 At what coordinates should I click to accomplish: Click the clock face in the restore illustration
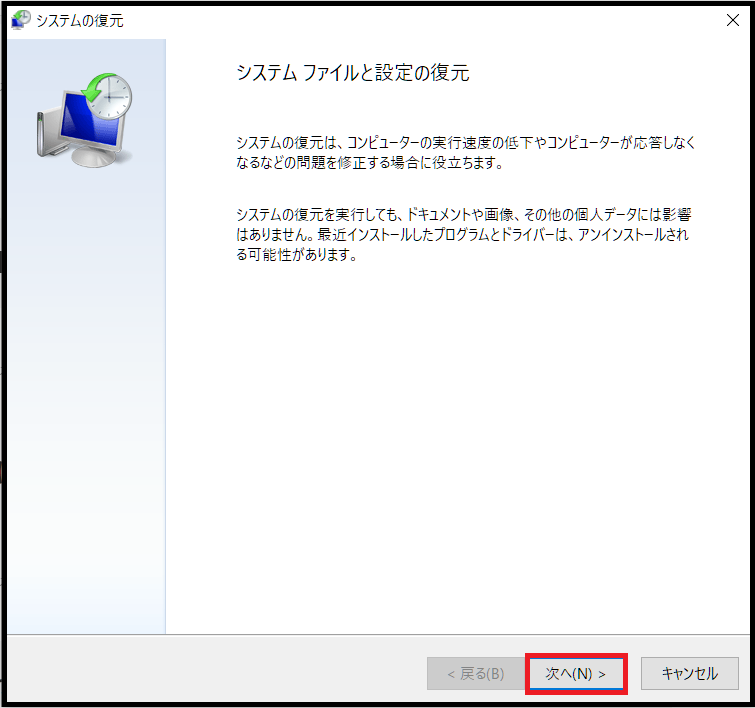113,95
